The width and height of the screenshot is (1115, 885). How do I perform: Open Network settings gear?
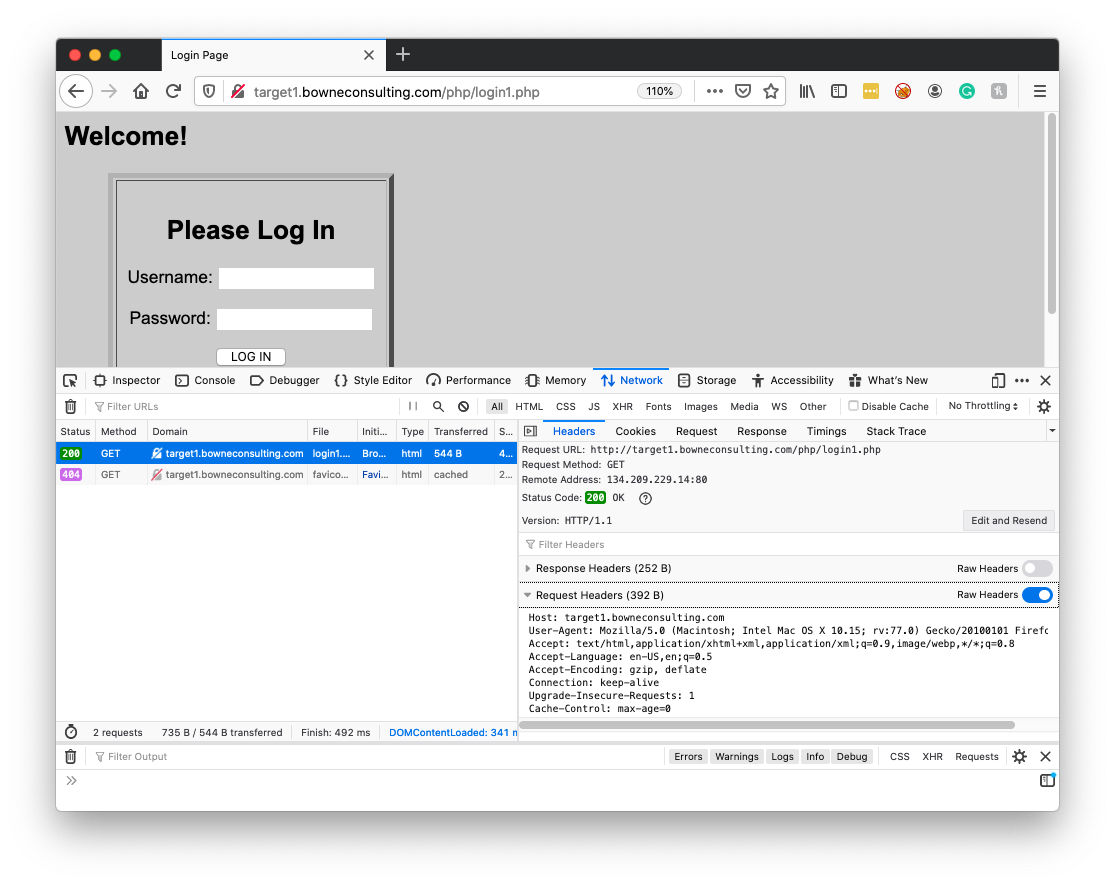tap(1044, 407)
